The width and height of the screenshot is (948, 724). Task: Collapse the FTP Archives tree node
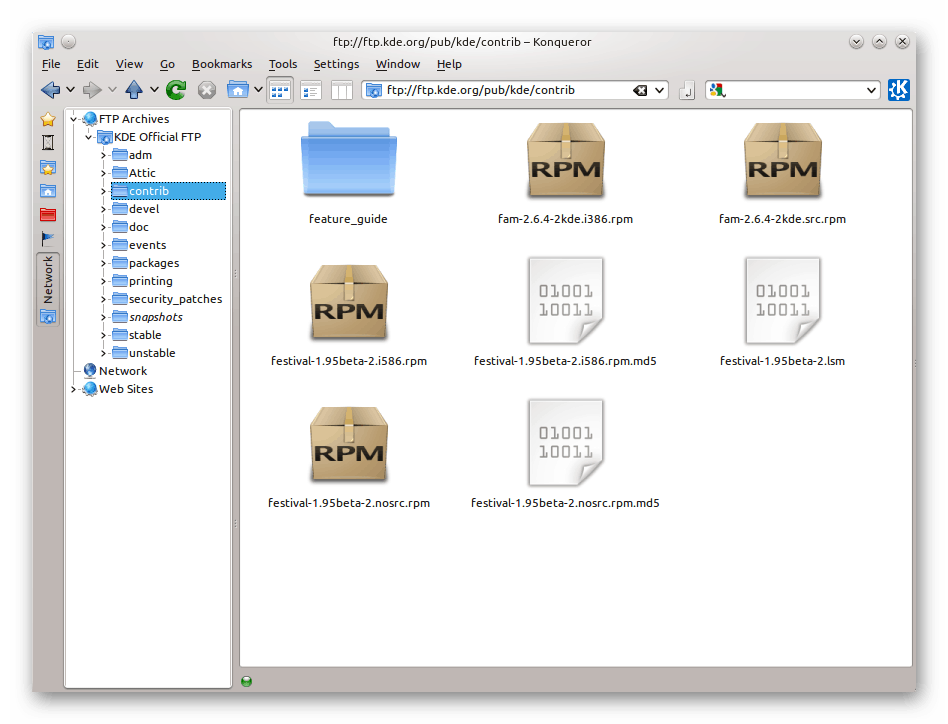click(74, 119)
